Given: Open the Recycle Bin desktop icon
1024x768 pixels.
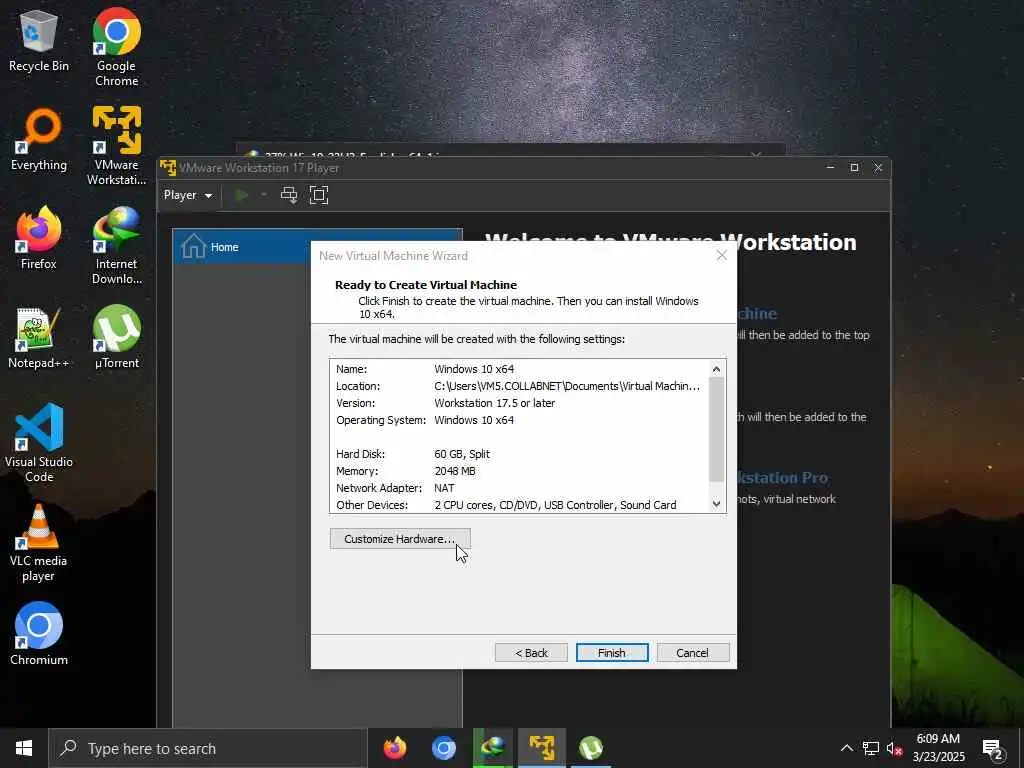Looking at the screenshot, I should 39,40.
